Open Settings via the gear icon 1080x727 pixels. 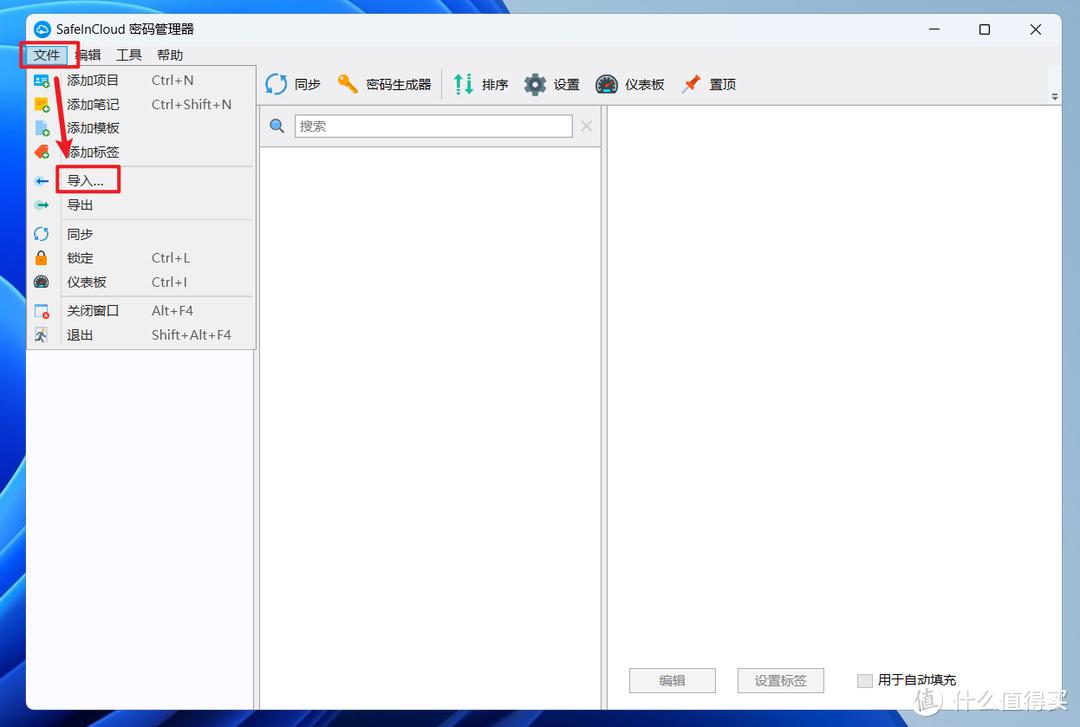pyautogui.click(x=536, y=85)
